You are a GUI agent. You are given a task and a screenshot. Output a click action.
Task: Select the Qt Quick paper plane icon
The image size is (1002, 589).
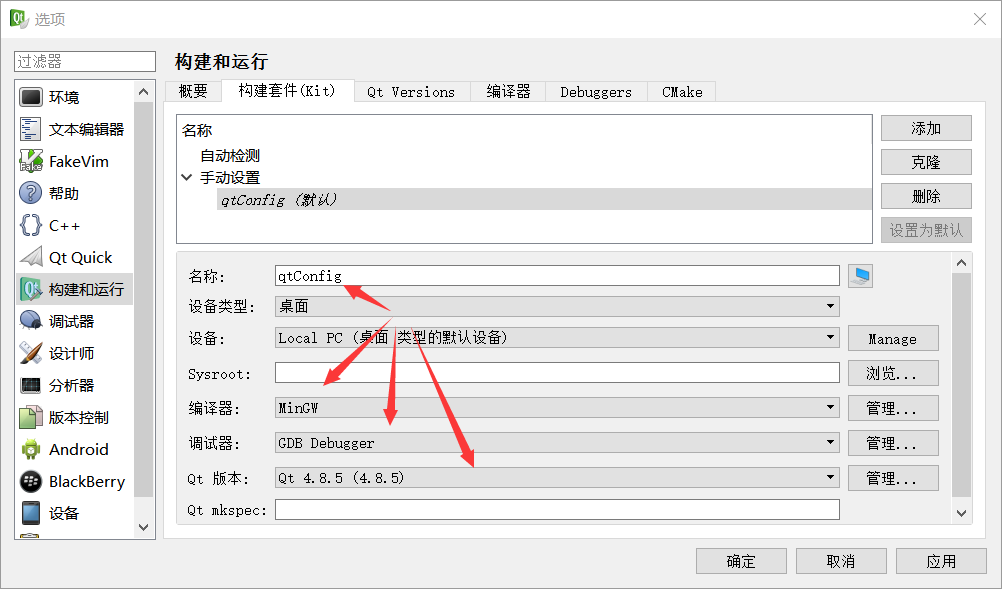point(31,257)
